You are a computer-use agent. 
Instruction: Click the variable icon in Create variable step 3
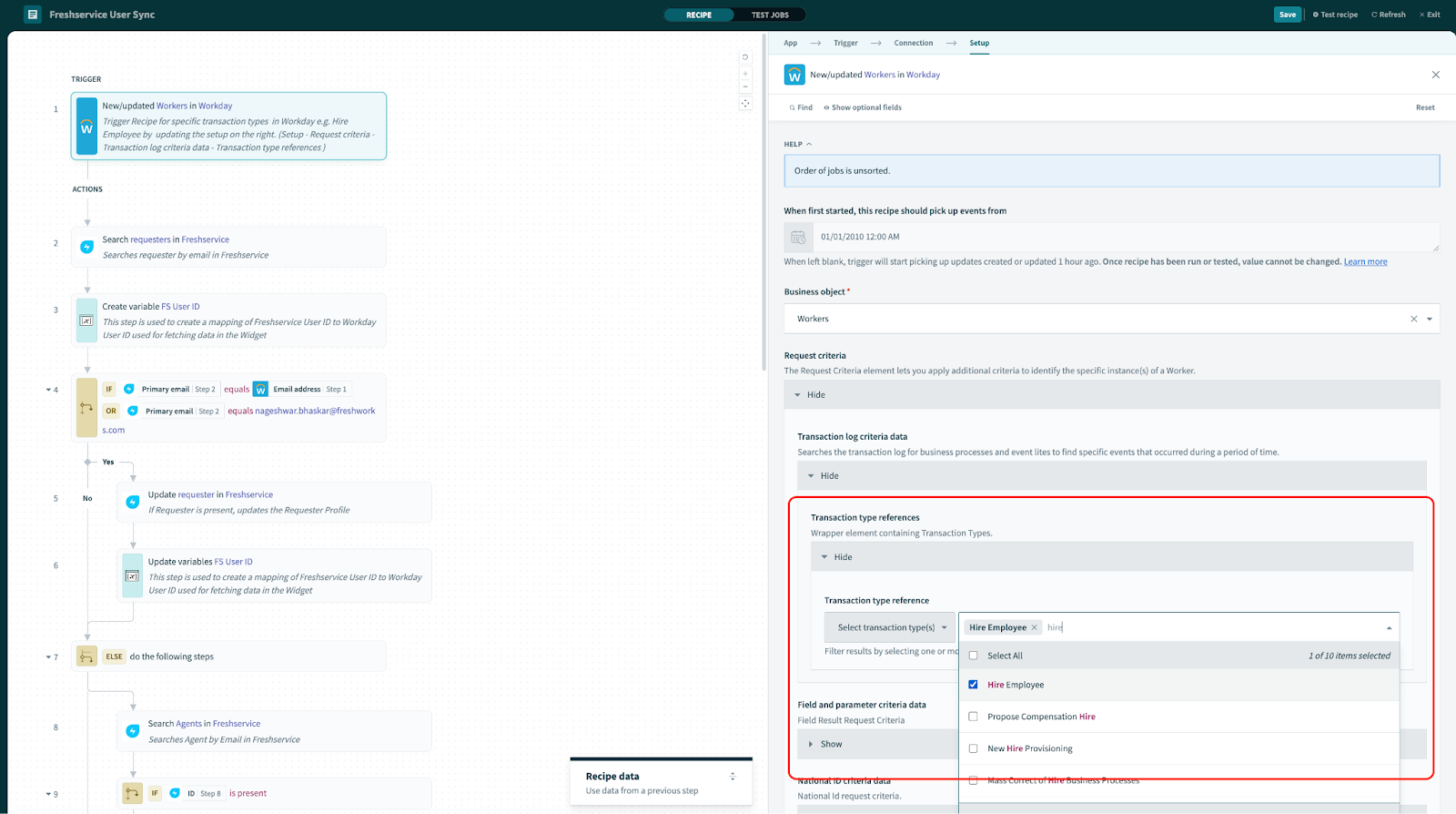click(86, 321)
